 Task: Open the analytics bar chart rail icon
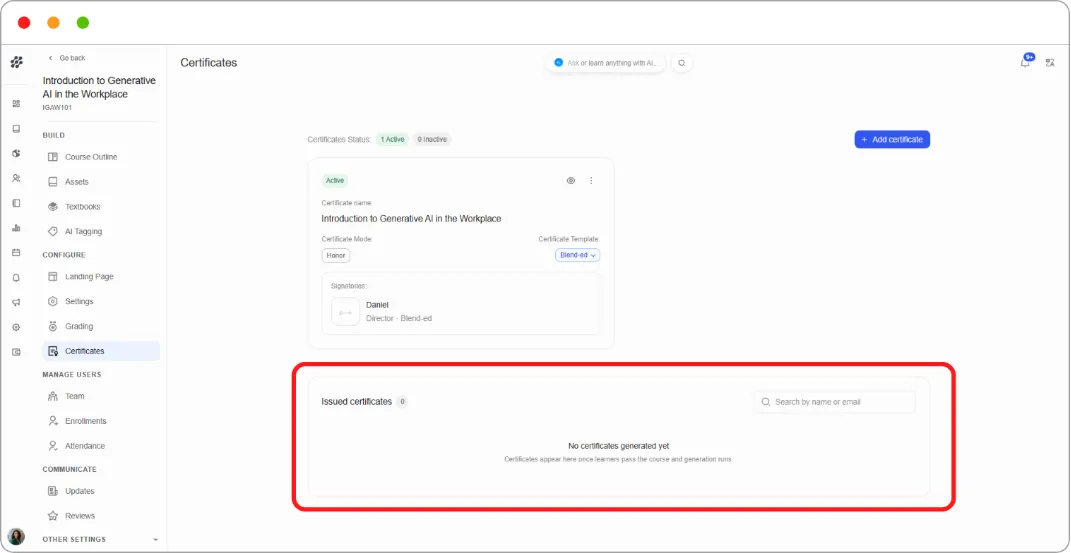(x=16, y=228)
